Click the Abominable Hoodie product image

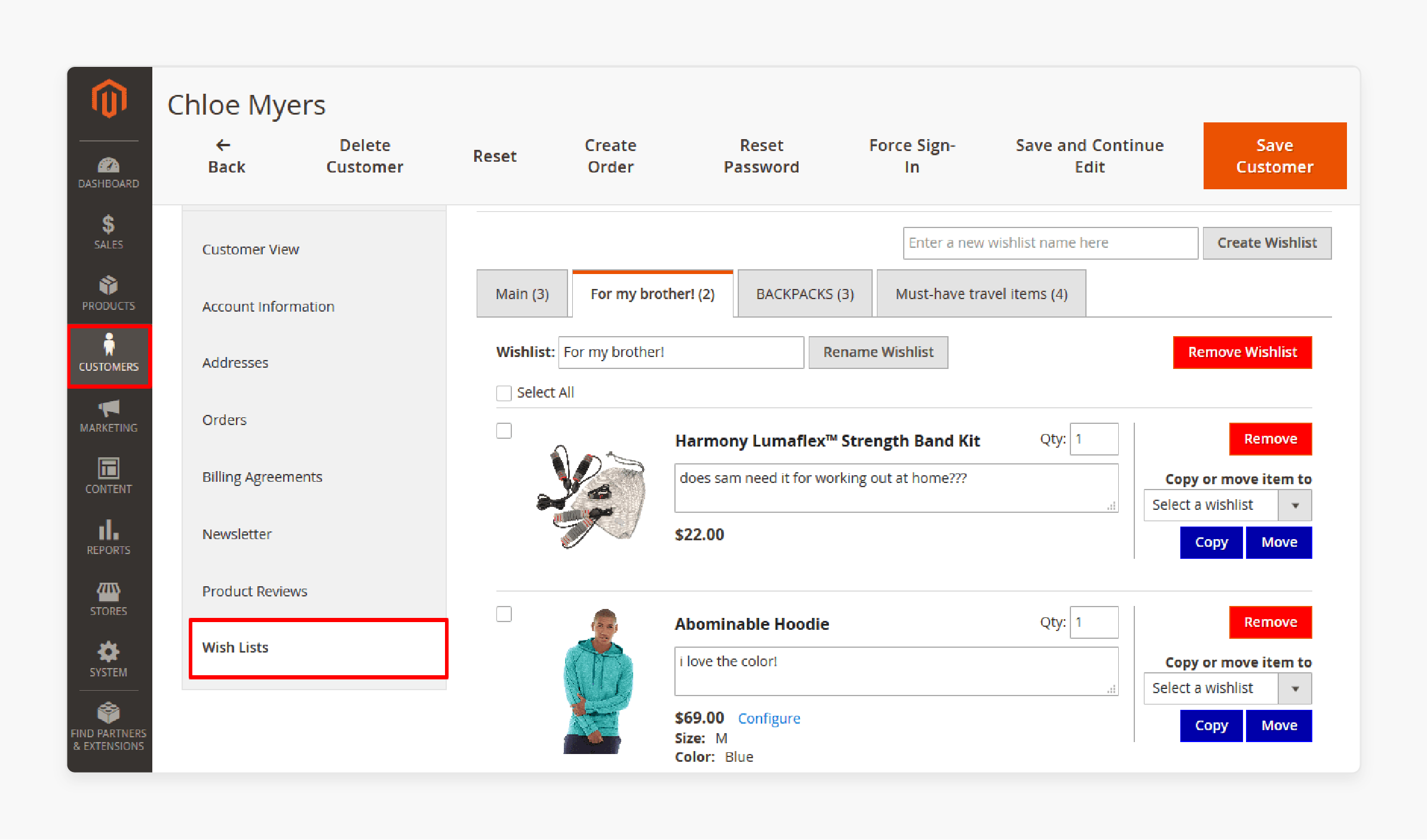[x=598, y=681]
